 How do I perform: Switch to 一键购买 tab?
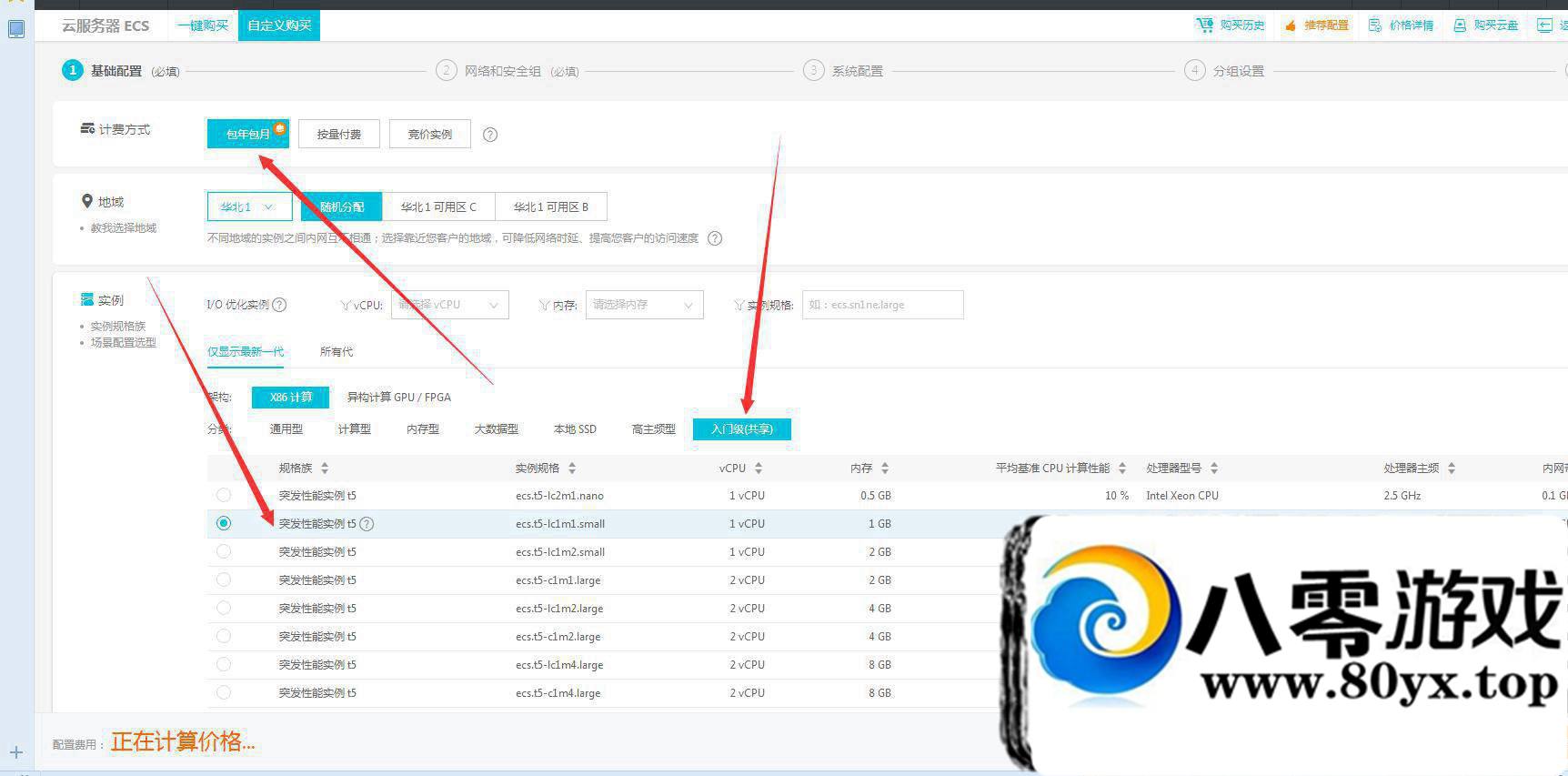point(203,25)
